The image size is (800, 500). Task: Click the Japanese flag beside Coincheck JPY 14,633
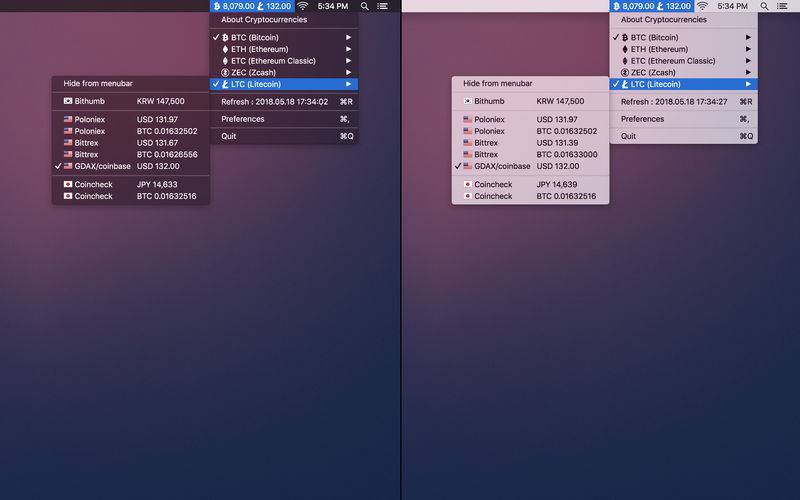(68, 184)
